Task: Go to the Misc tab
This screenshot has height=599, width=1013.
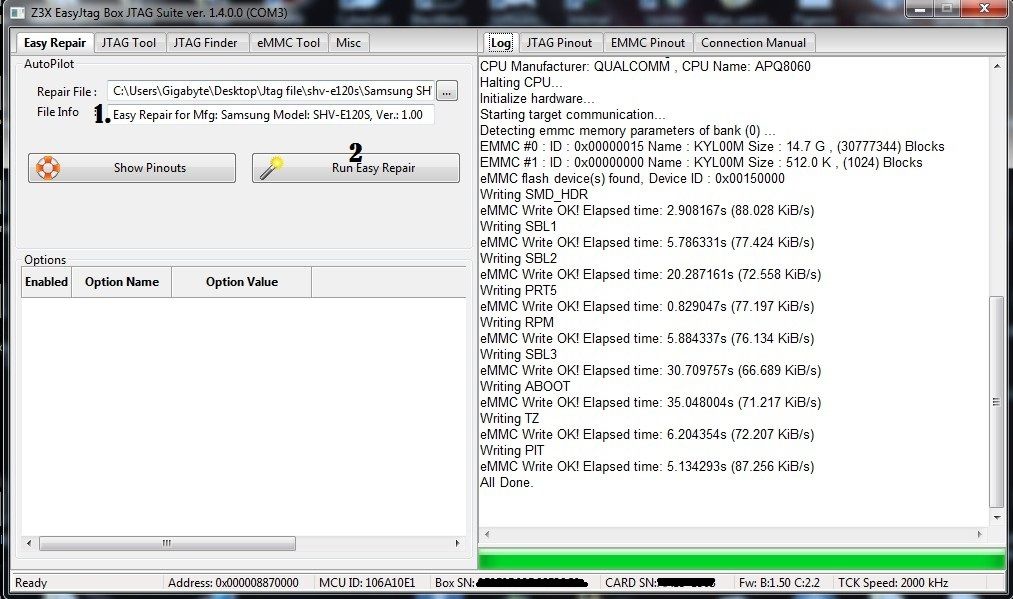Action: pyautogui.click(x=348, y=42)
